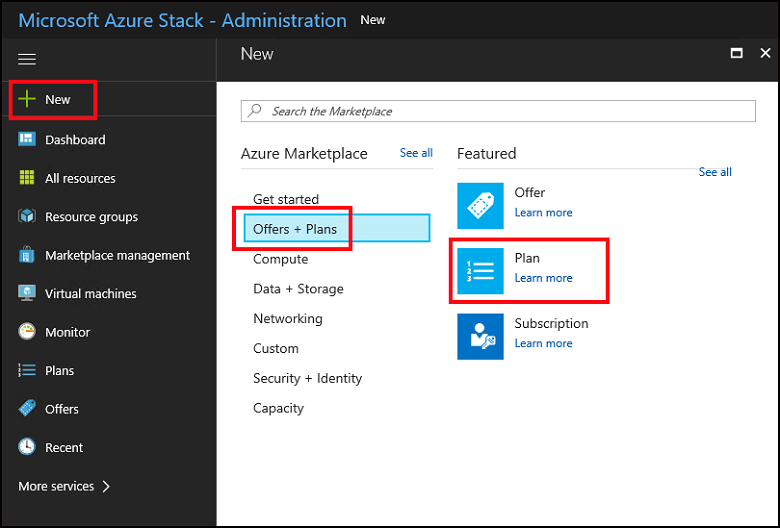Open the Monitor gauge icon
This screenshot has width=780, height=528.
pyautogui.click(x=27, y=332)
